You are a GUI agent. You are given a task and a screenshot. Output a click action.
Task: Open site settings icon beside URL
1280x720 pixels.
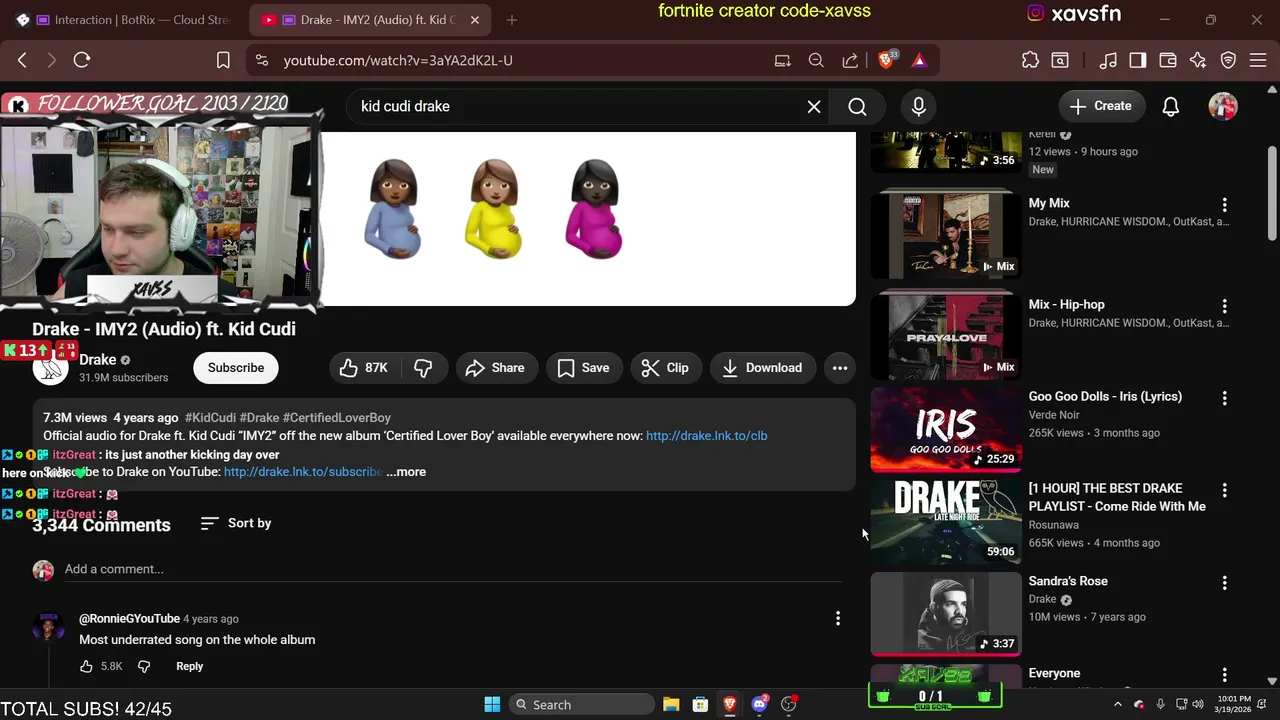(x=262, y=60)
